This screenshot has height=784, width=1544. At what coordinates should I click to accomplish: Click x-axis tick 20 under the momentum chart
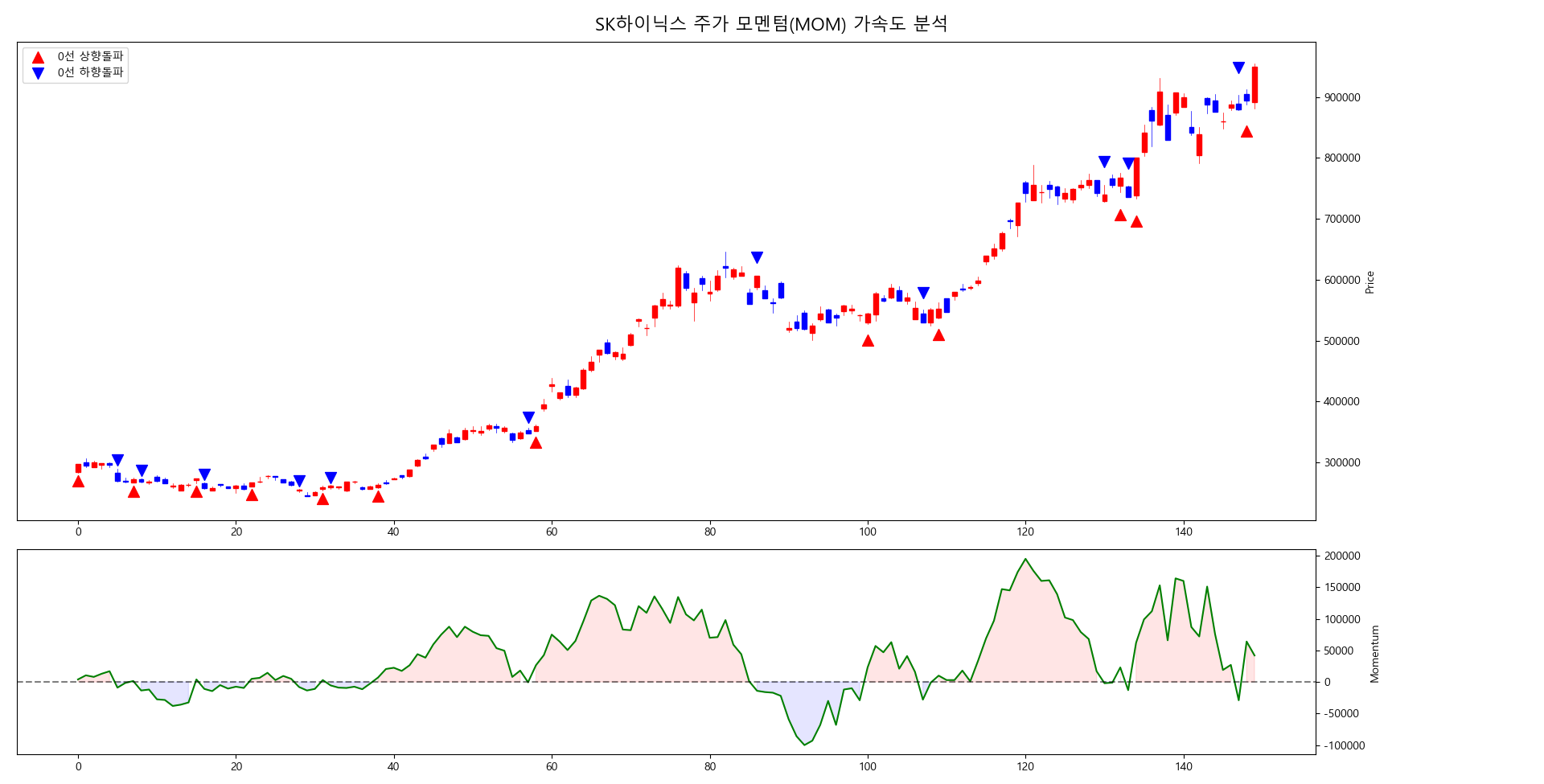click(236, 766)
